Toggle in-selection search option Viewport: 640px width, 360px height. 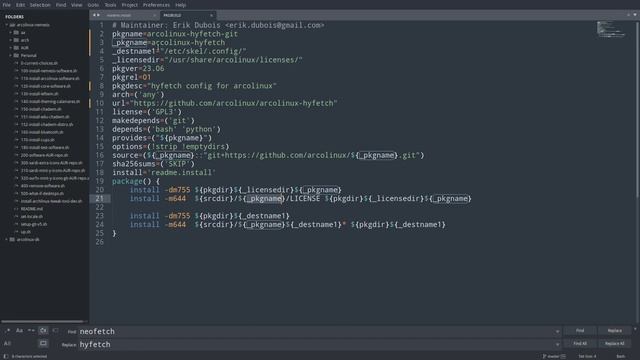pyautogui.click(x=55, y=331)
